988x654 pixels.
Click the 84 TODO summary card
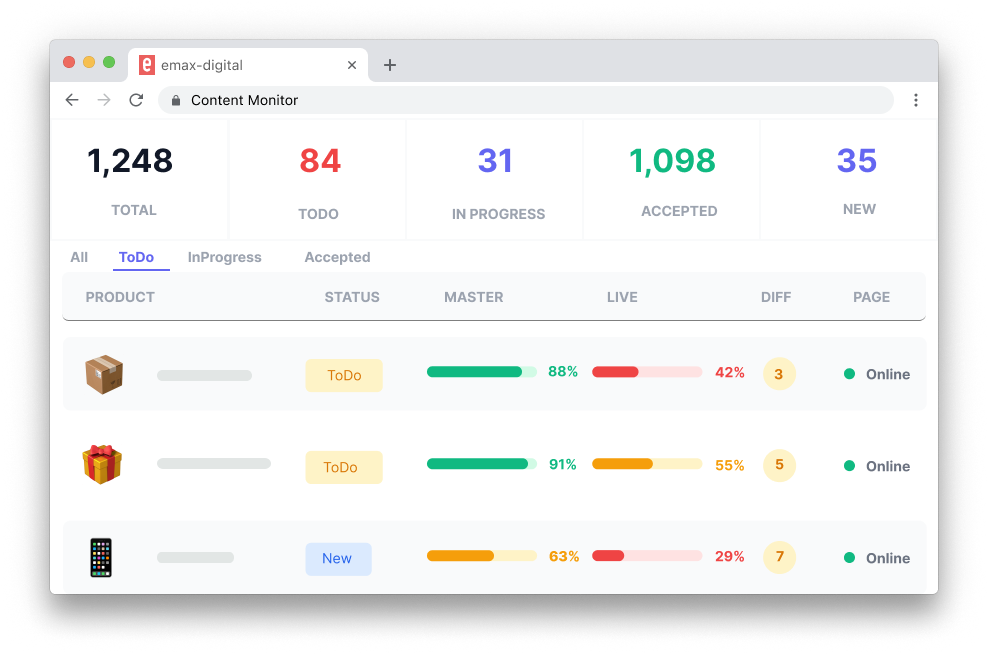click(x=319, y=180)
